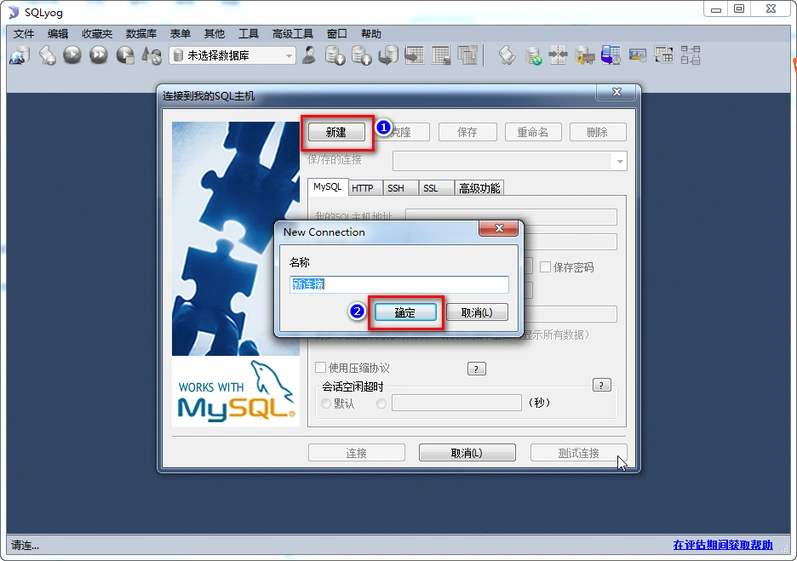
Task: Click the execute and edit resultset icon
Action: click(x=125, y=55)
